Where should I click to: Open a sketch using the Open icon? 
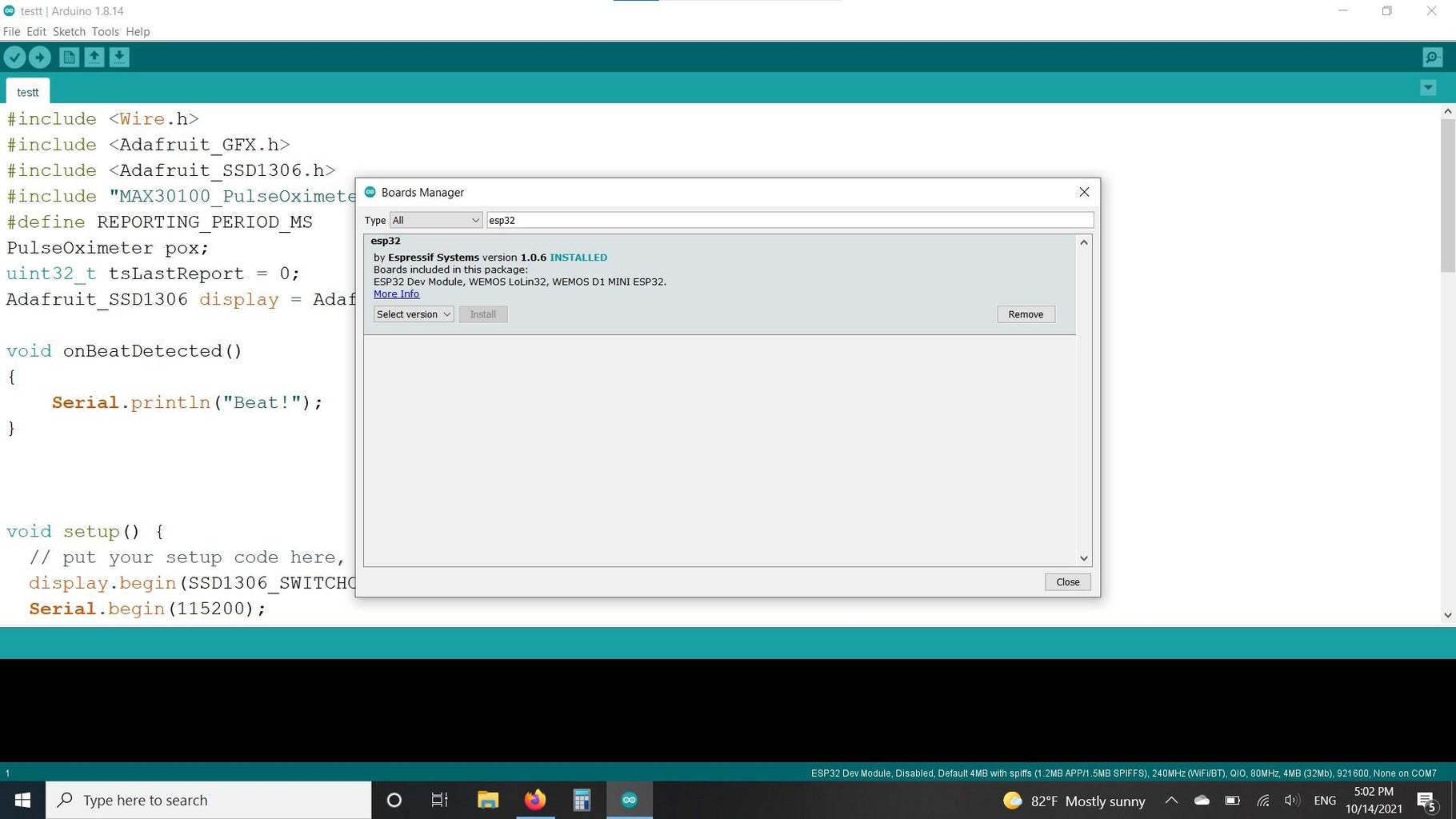94,58
